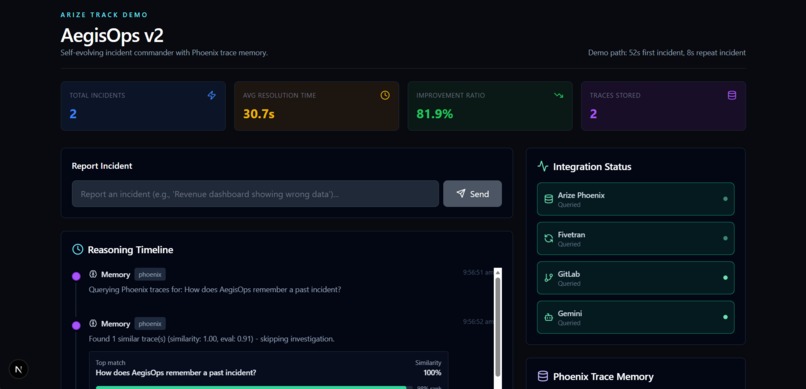Click the clock icon in Avg Resolution Time

click(385, 95)
